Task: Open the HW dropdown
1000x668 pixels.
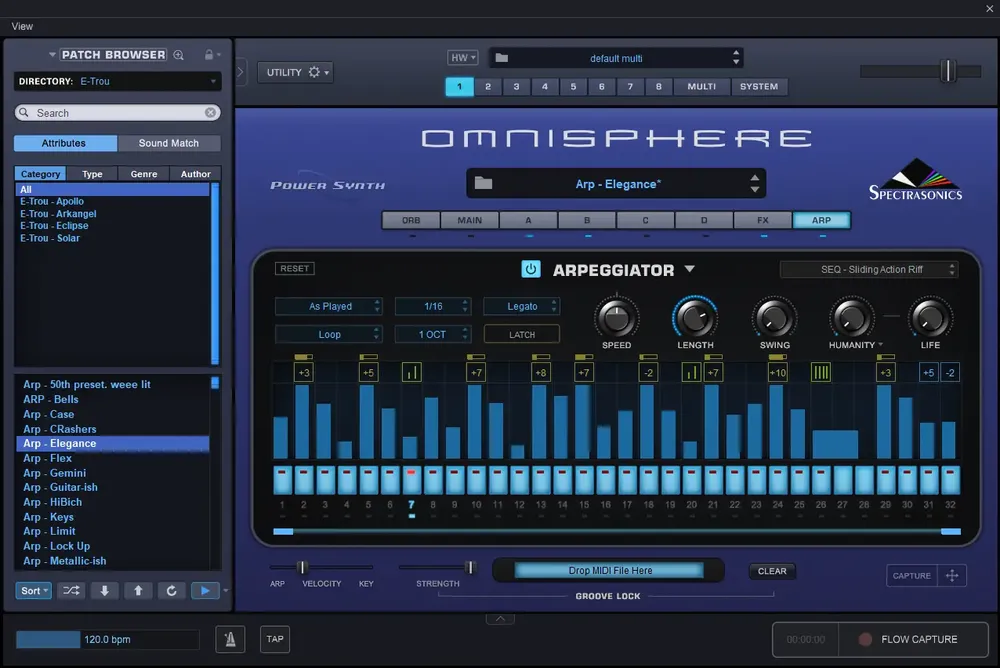Action: click(x=462, y=57)
